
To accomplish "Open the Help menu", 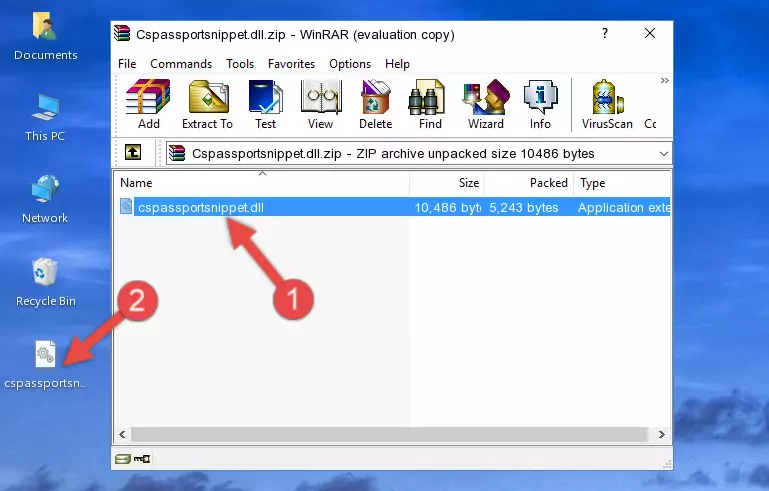I will coord(397,64).
